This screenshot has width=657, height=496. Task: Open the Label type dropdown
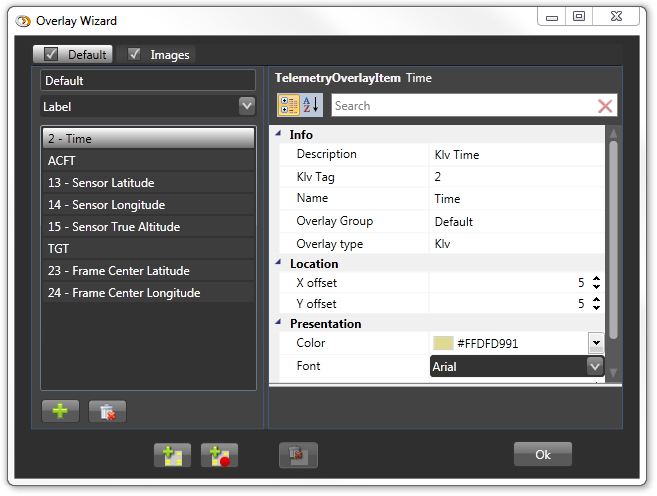(x=247, y=105)
